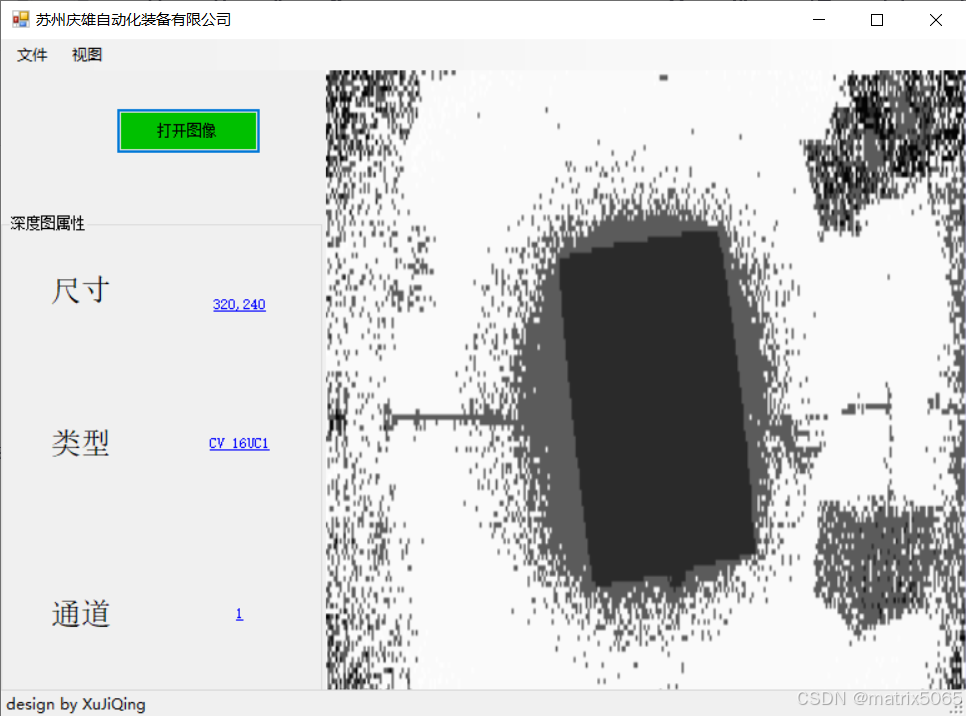Maximize the application window

[877, 20]
